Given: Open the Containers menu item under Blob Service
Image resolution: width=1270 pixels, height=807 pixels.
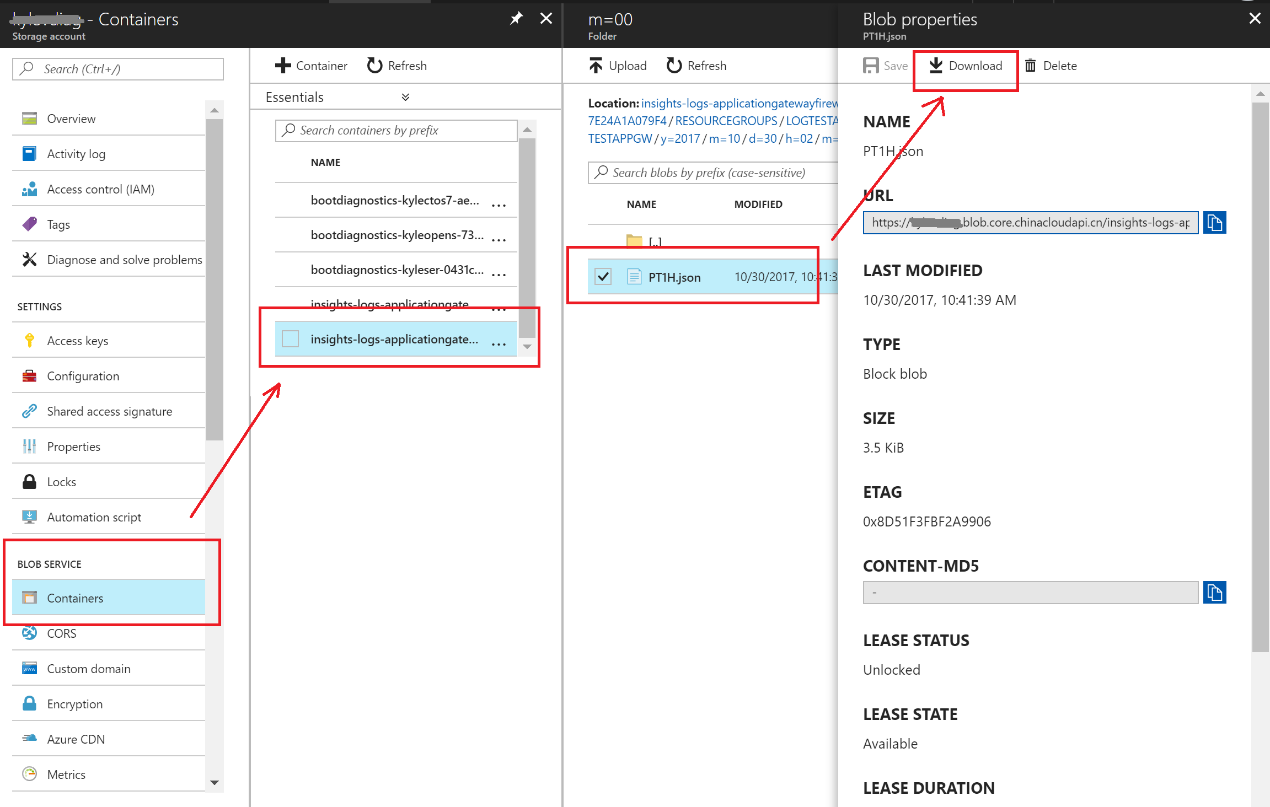Looking at the screenshot, I should point(75,598).
